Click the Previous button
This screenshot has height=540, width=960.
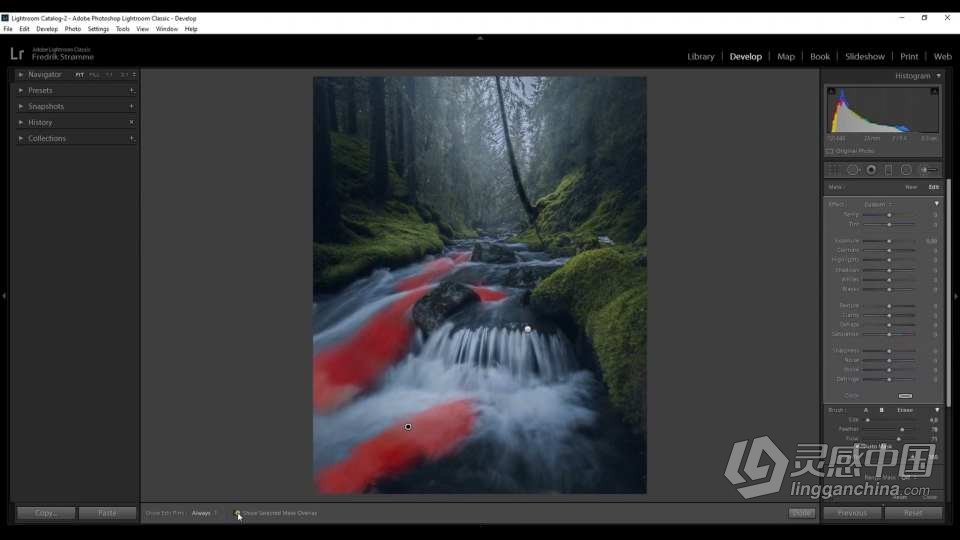click(x=852, y=513)
